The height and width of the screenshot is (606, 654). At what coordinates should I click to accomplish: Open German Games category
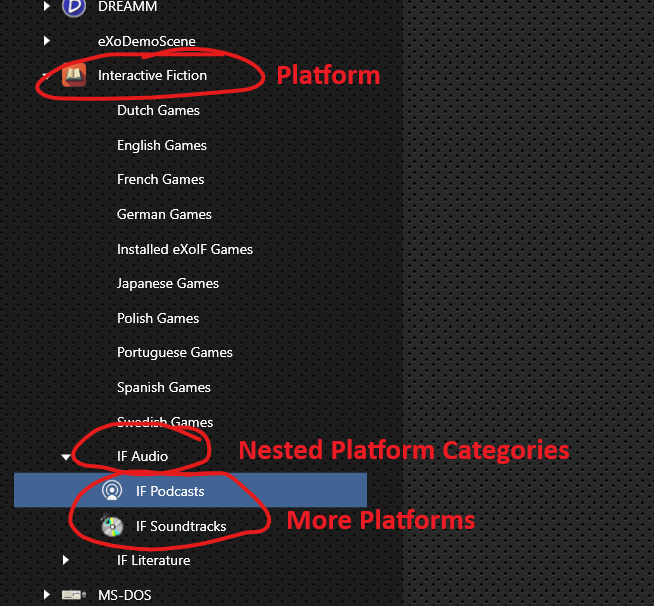(164, 214)
